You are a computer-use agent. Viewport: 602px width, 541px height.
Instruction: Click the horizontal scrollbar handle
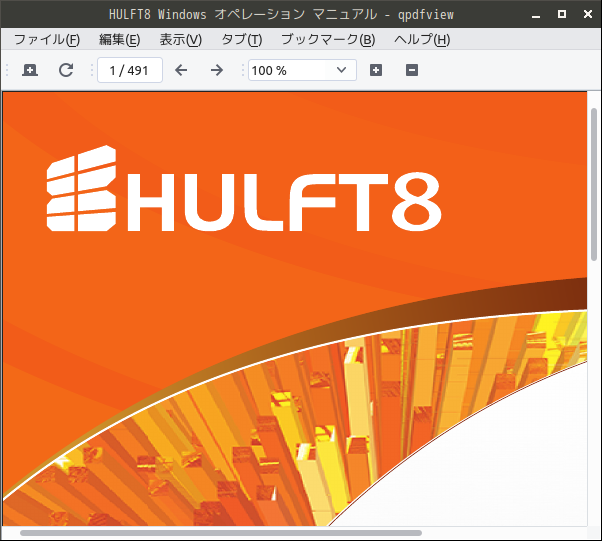(221, 533)
